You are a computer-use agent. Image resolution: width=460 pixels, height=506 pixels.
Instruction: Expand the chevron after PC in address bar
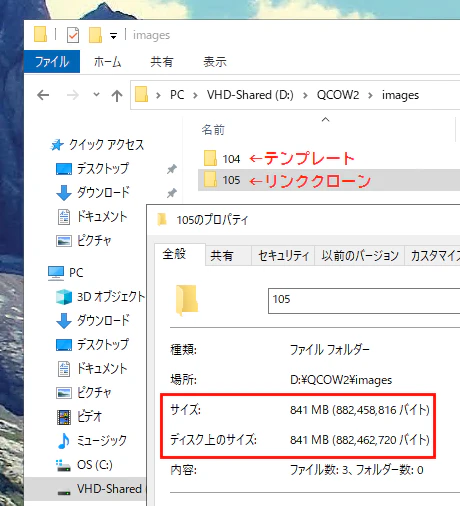[x=195, y=96]
